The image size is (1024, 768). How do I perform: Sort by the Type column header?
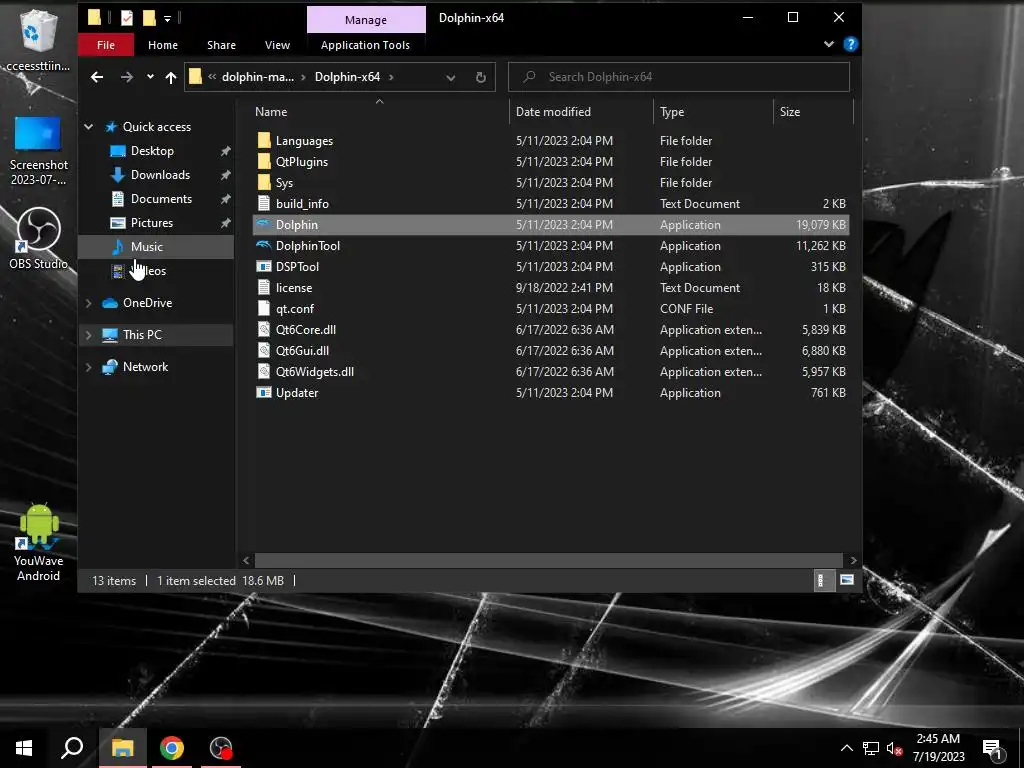[713, 112]
